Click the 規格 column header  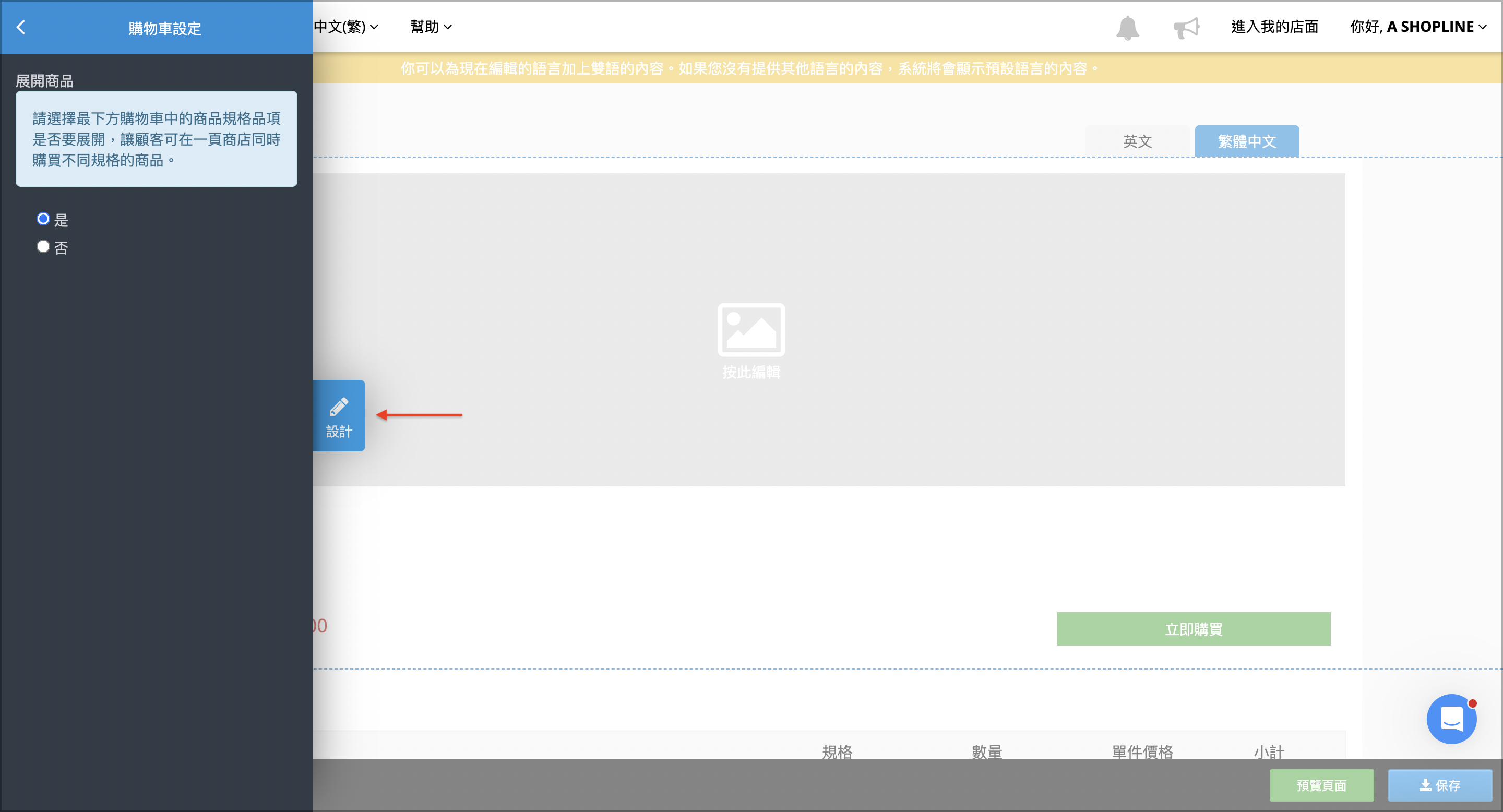pos(837,751)
